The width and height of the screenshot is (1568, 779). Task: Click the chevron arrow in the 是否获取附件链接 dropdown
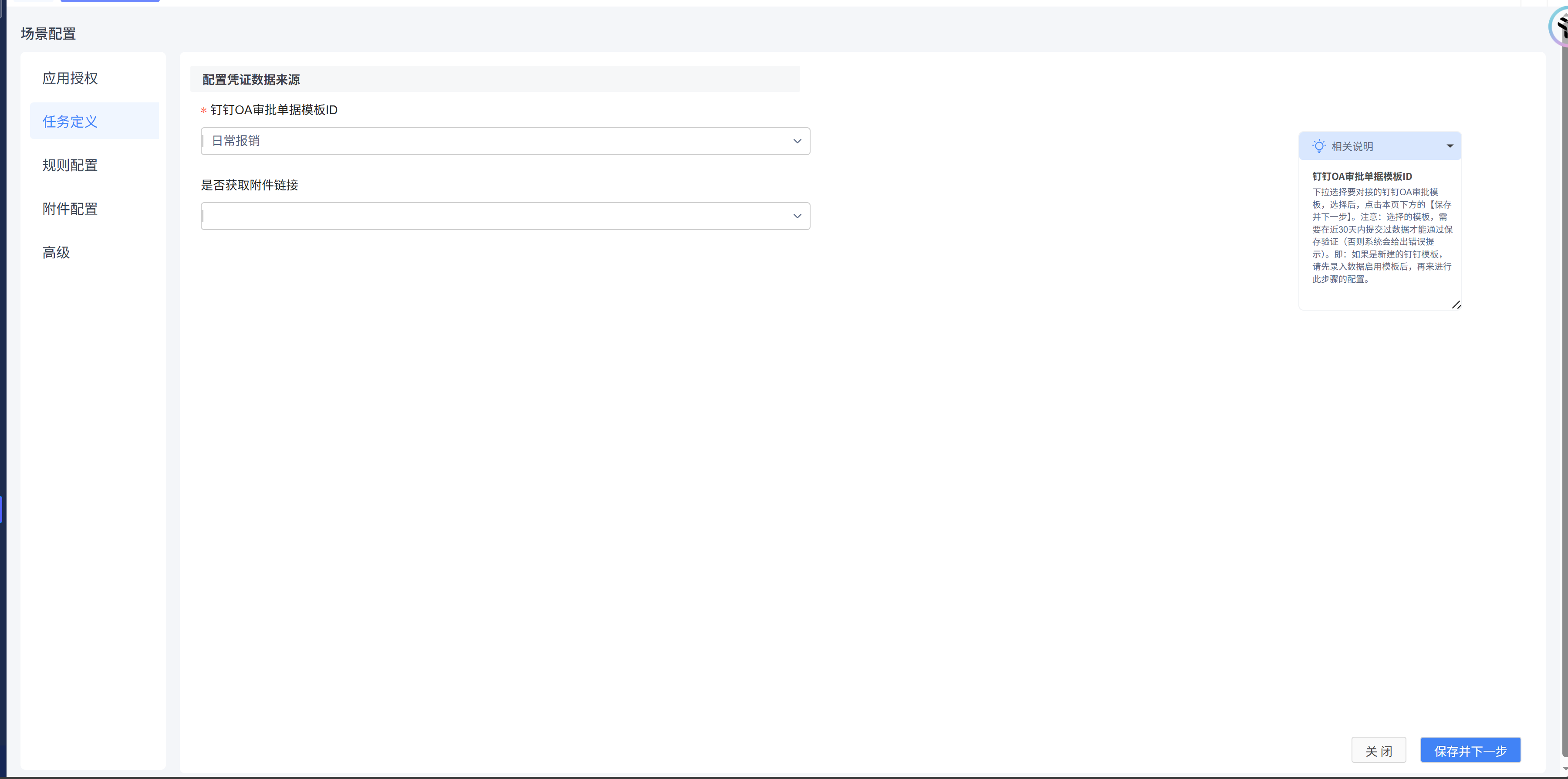[x=797, y=216]
